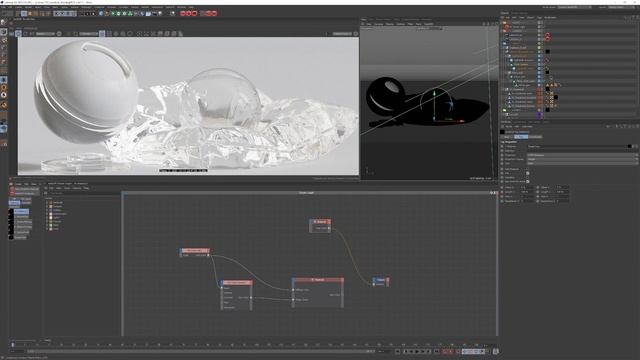Click the highlighted blue icon in the top toolbar's left group
Screen dimensions: 640x360
click(24, 13)
